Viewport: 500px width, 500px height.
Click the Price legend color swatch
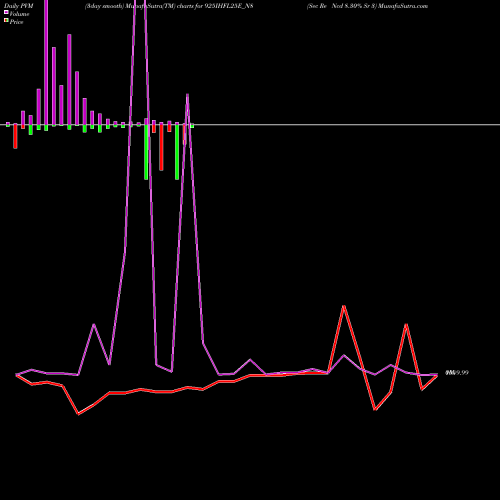[6, 20]
